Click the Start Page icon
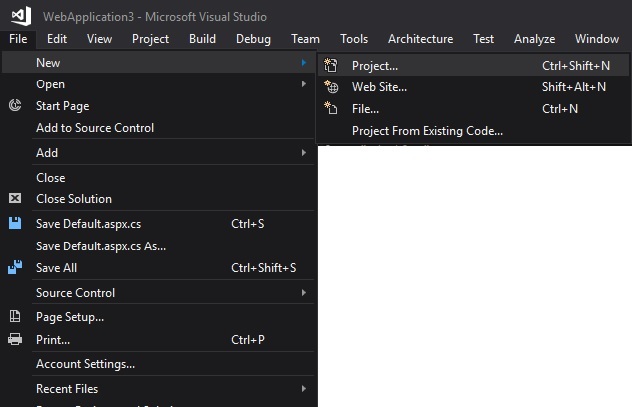This screenshot has width=632, height=407. [x=15, y=106]
